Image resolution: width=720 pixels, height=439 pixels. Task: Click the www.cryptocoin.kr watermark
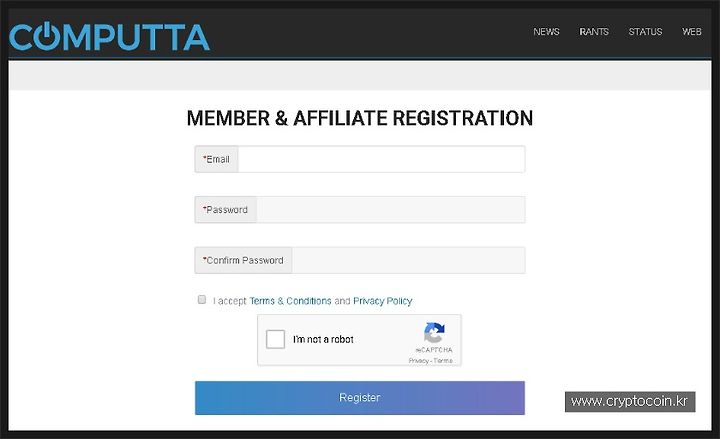click(630, 402)
